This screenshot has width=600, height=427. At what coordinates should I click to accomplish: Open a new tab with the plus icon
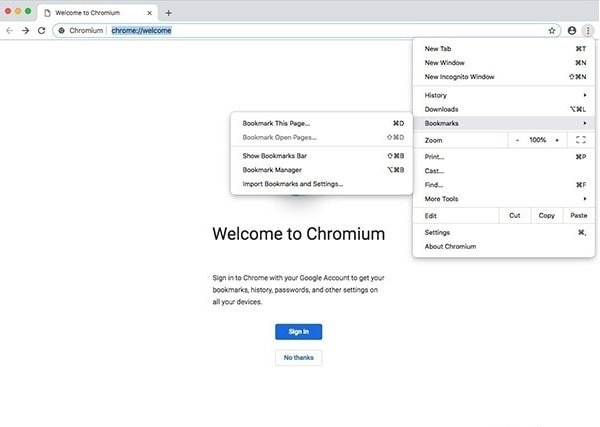point(168,13)
